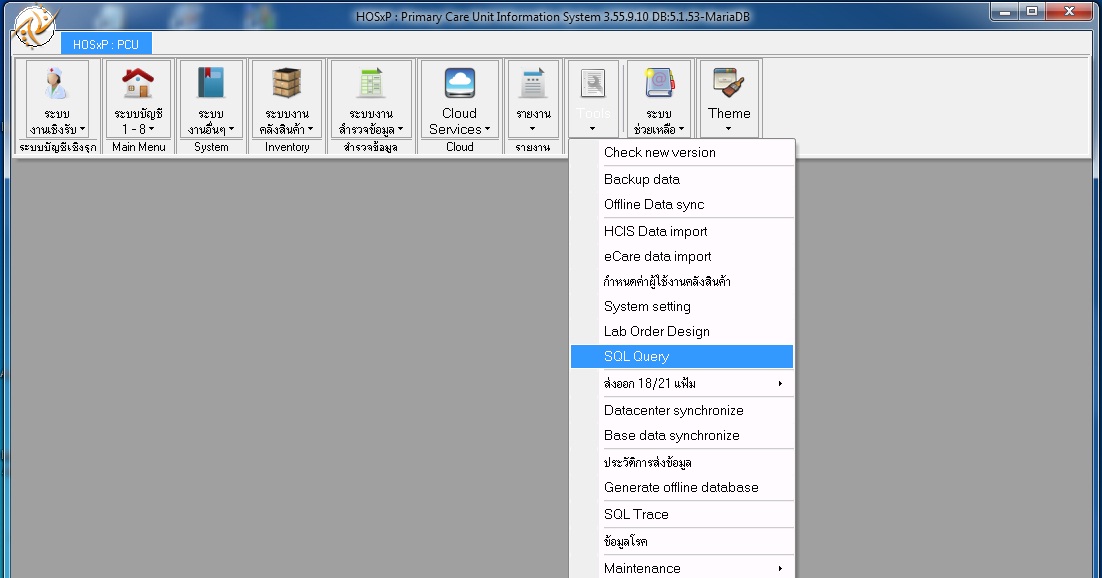
Task: Open the address book help system icon
Action: (x=659, y=83)
